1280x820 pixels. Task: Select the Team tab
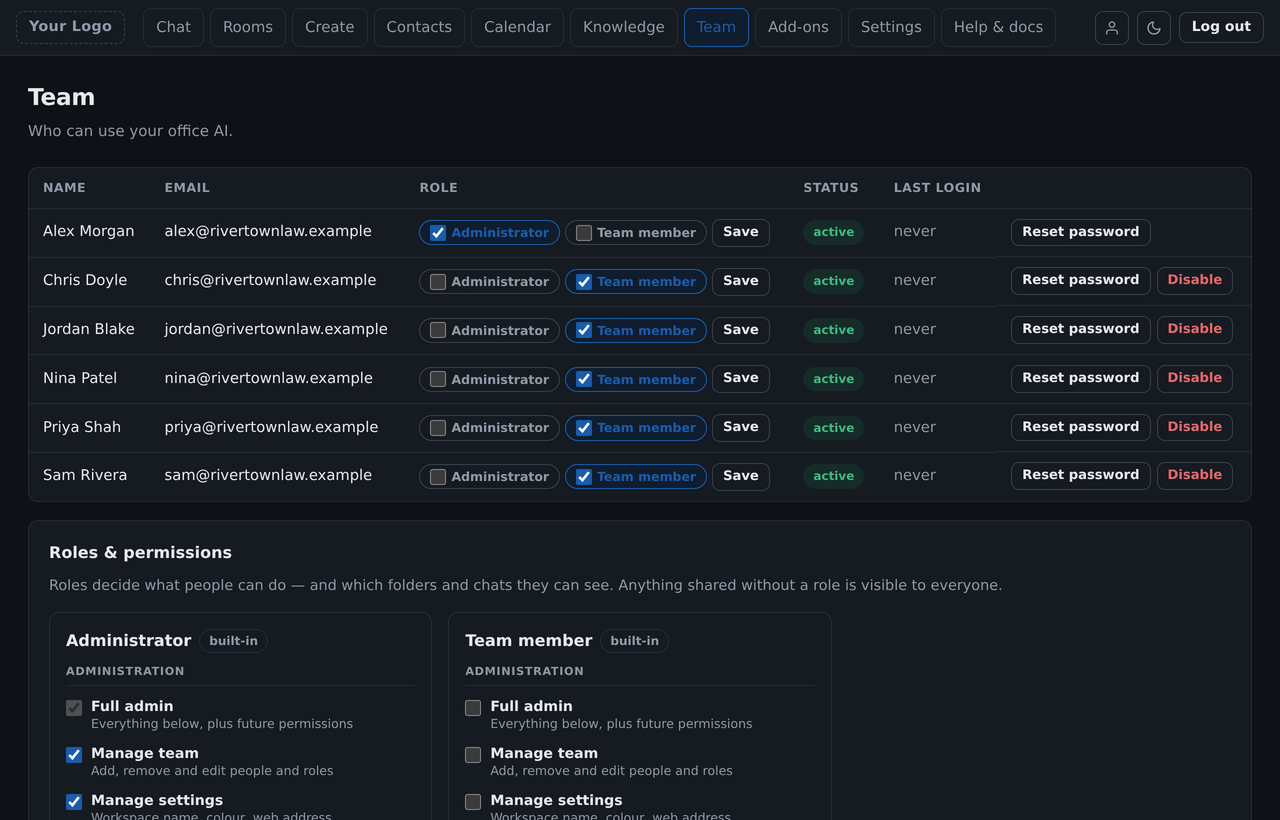click(x=716, y=27)
